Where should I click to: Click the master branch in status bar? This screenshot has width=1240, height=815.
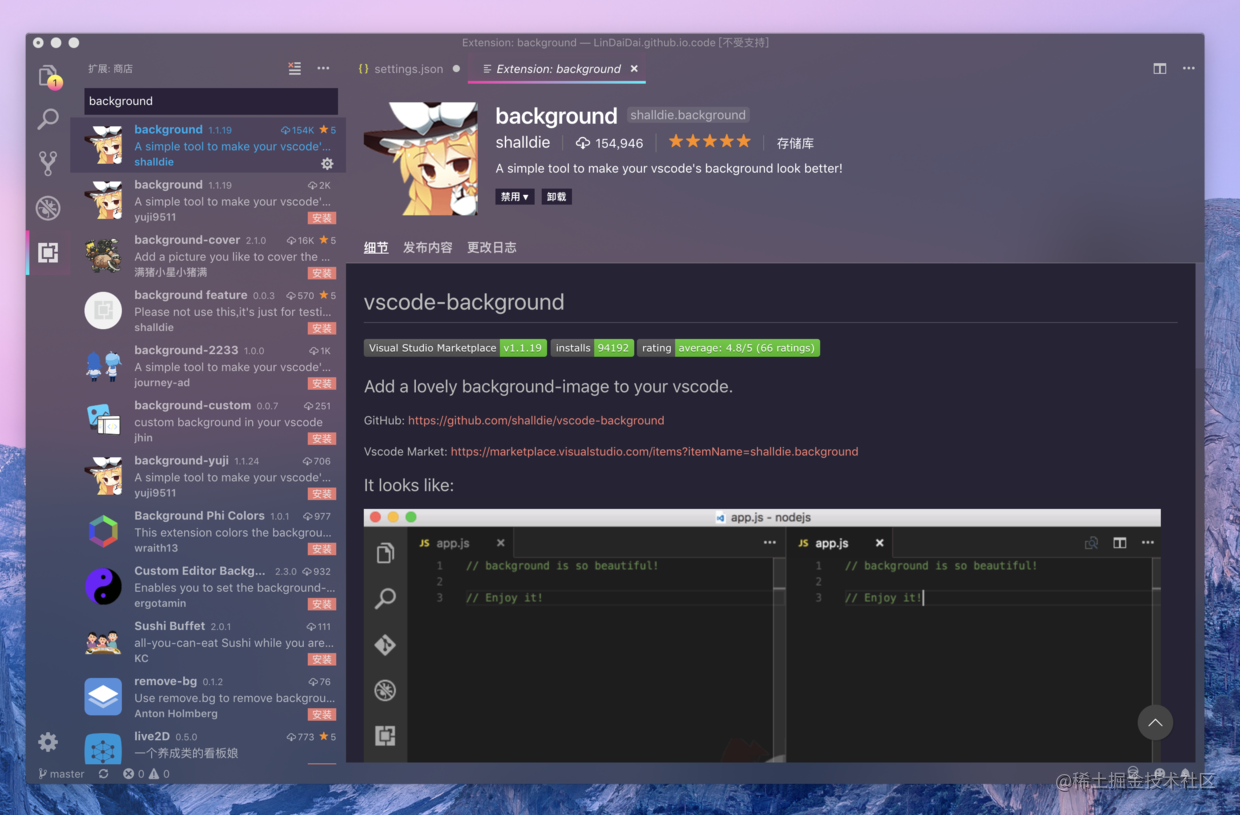pos(61,774)
